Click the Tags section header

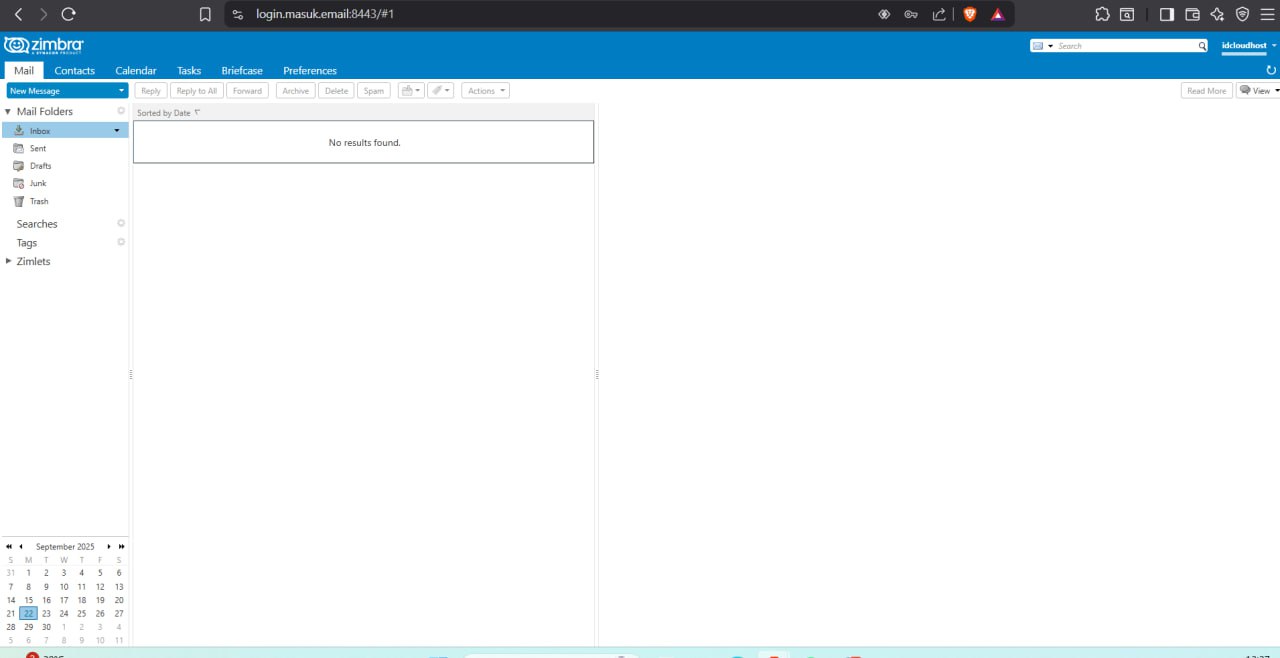(x=27, y=243)
